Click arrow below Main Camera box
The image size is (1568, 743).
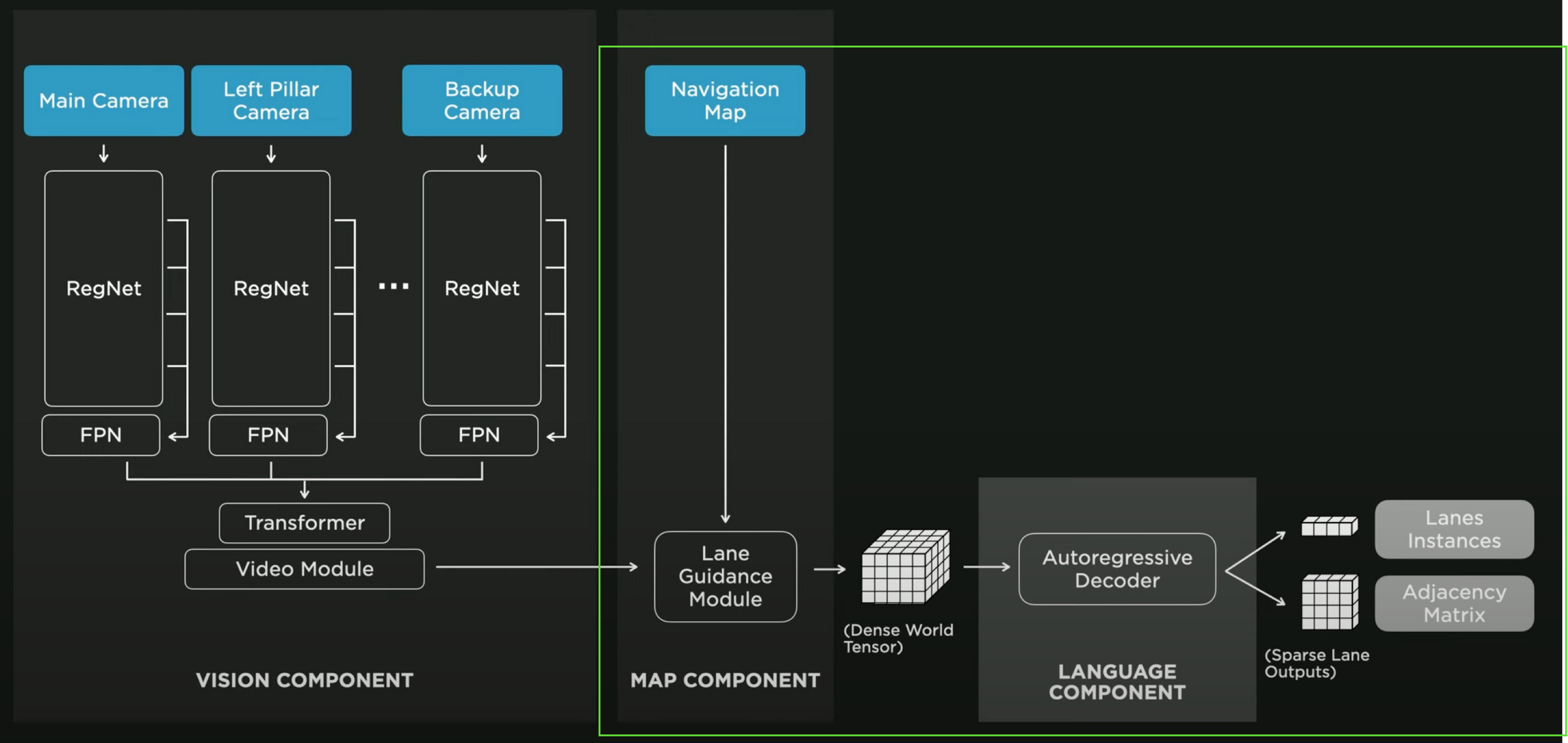coord(104,154)
